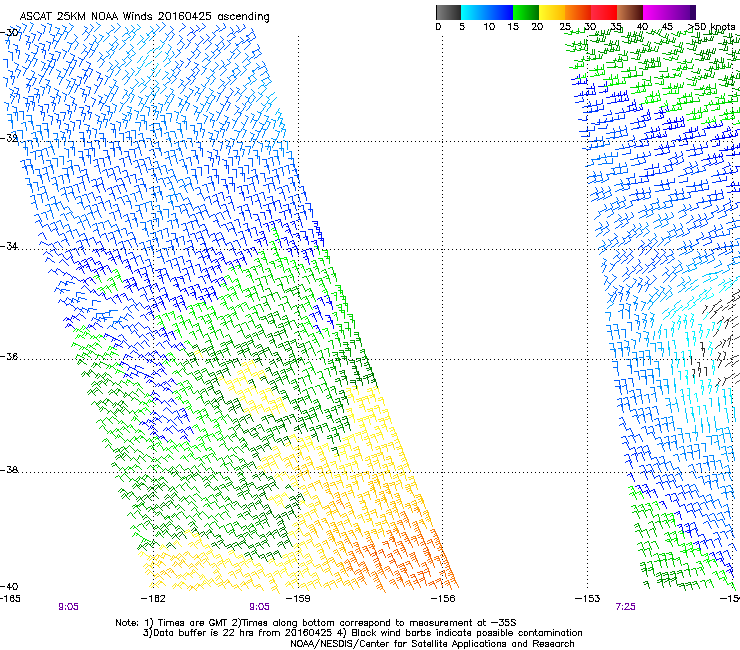
Task: Click the '-32' latitude axis label
Action: tap(9, 138)
